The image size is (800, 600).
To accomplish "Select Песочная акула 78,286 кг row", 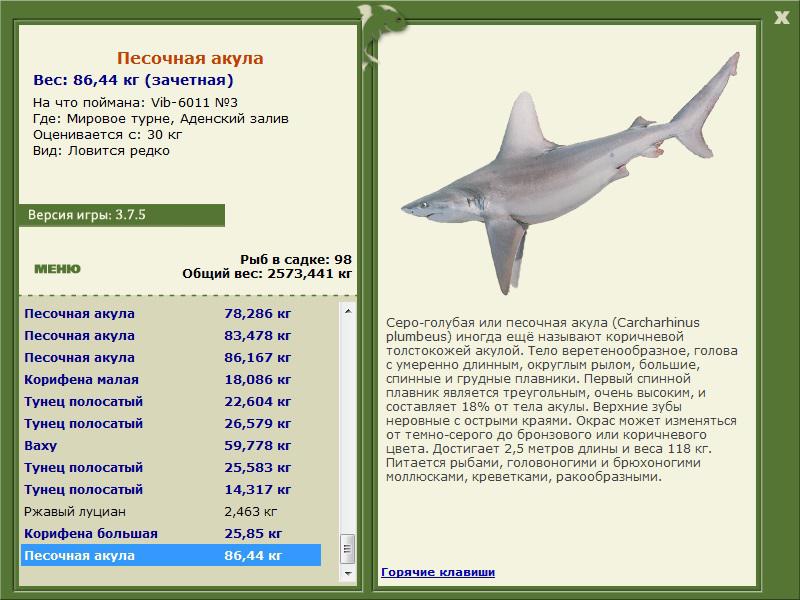I will [171, 313].
